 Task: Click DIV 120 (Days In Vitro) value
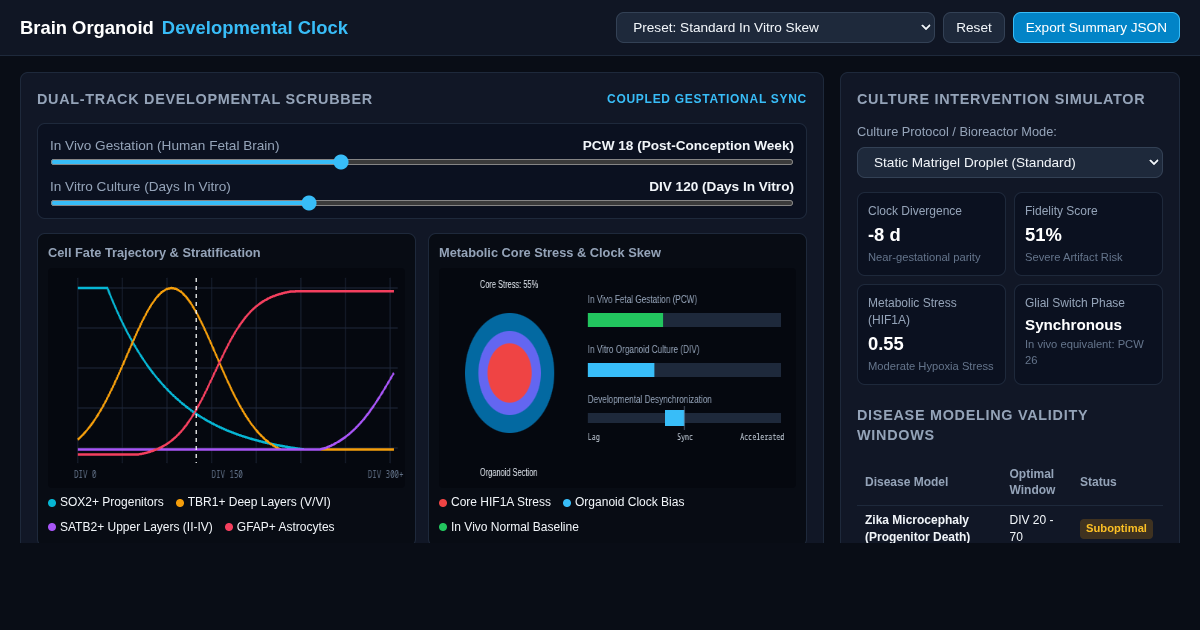click(x=721, y=187)
